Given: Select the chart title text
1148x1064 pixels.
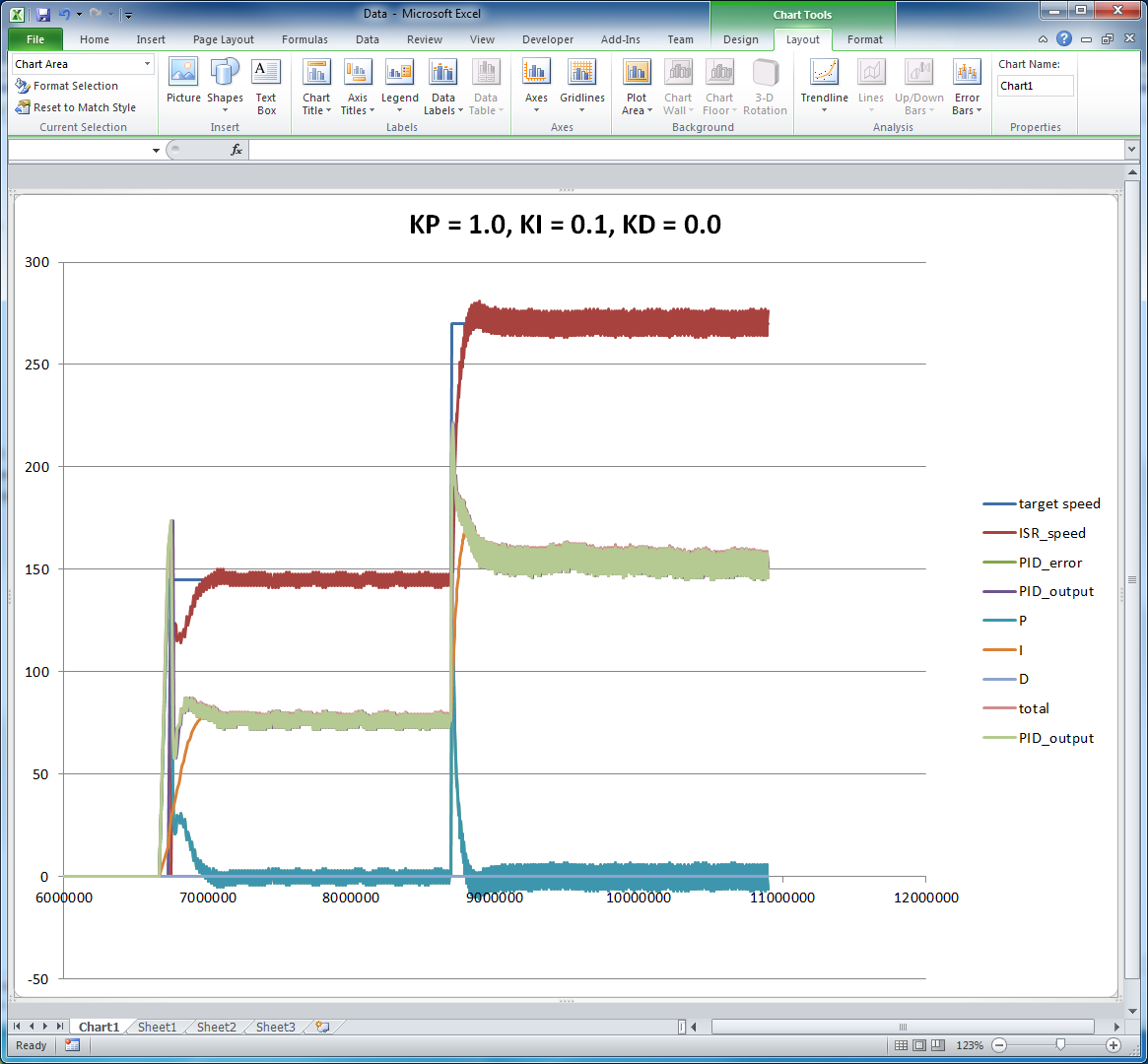Looking at the screenshot, I should coord(566,224).
